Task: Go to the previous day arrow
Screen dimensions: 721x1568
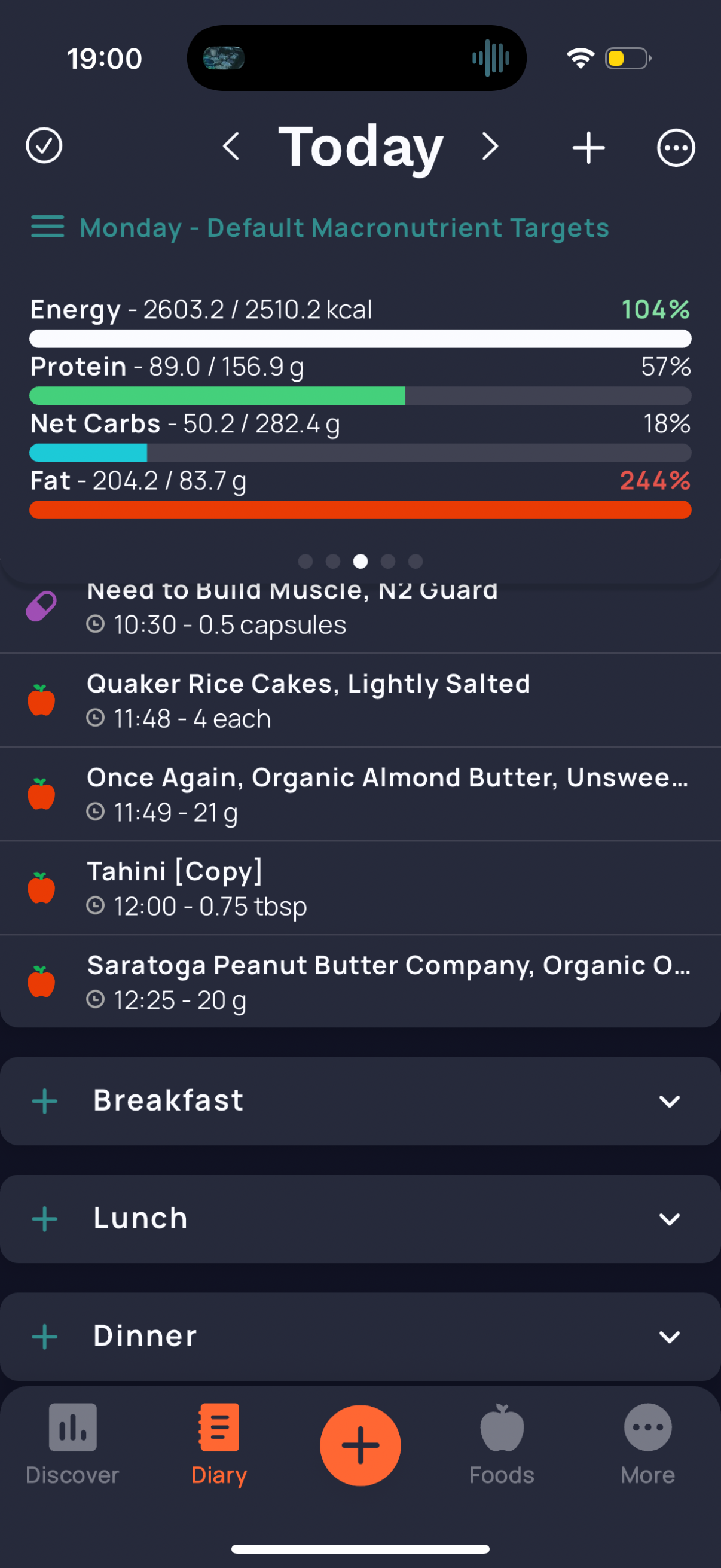Action: 231,147
